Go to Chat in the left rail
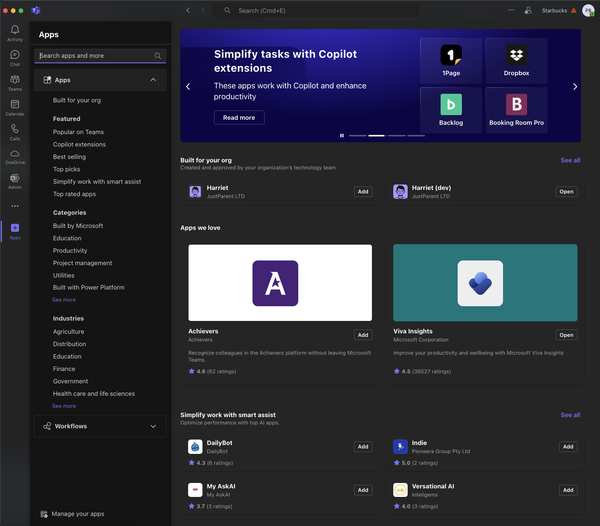 pyautogui.click(x=14, y=56)
